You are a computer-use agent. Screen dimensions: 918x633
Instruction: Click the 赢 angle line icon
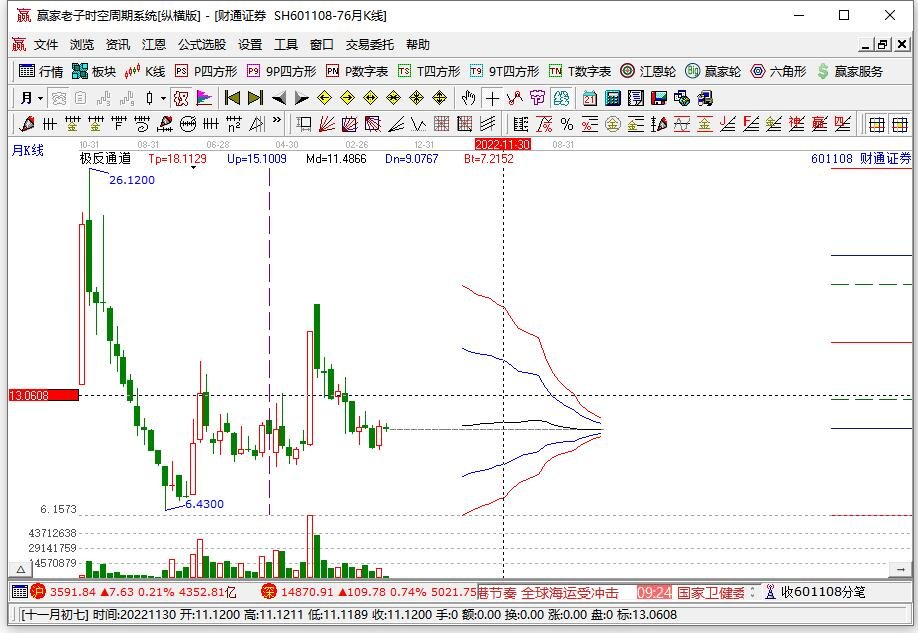(820, 124)
